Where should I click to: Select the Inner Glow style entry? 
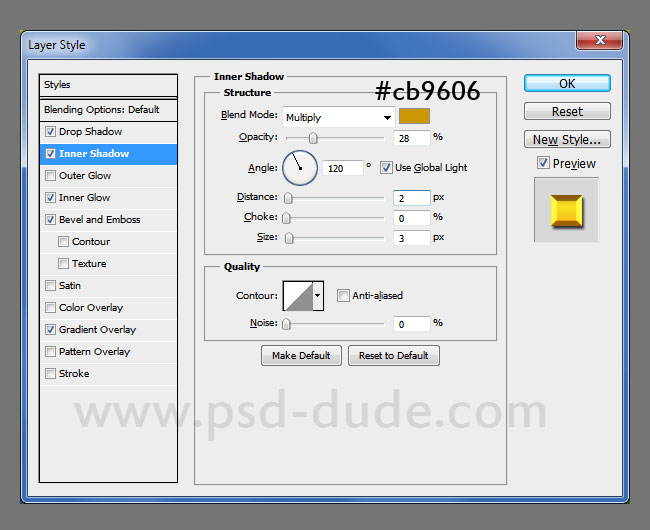pyautogui.click(x=108, y=198)
